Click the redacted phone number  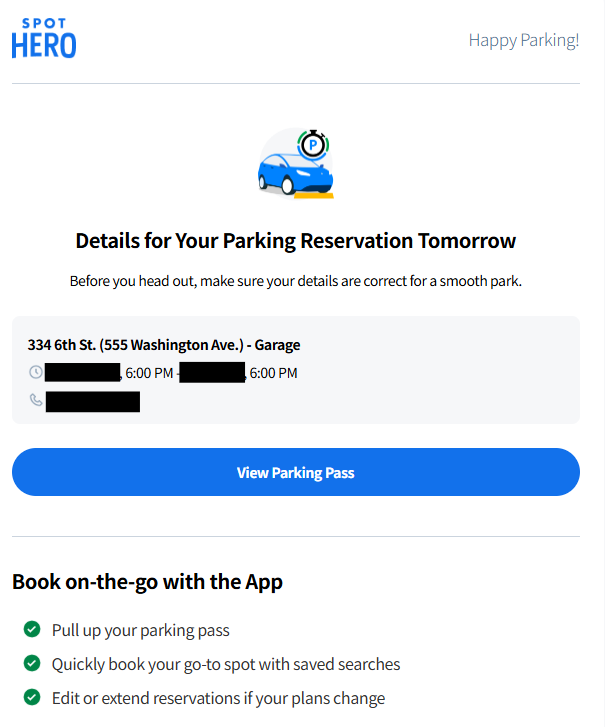(x=93, y=402)
